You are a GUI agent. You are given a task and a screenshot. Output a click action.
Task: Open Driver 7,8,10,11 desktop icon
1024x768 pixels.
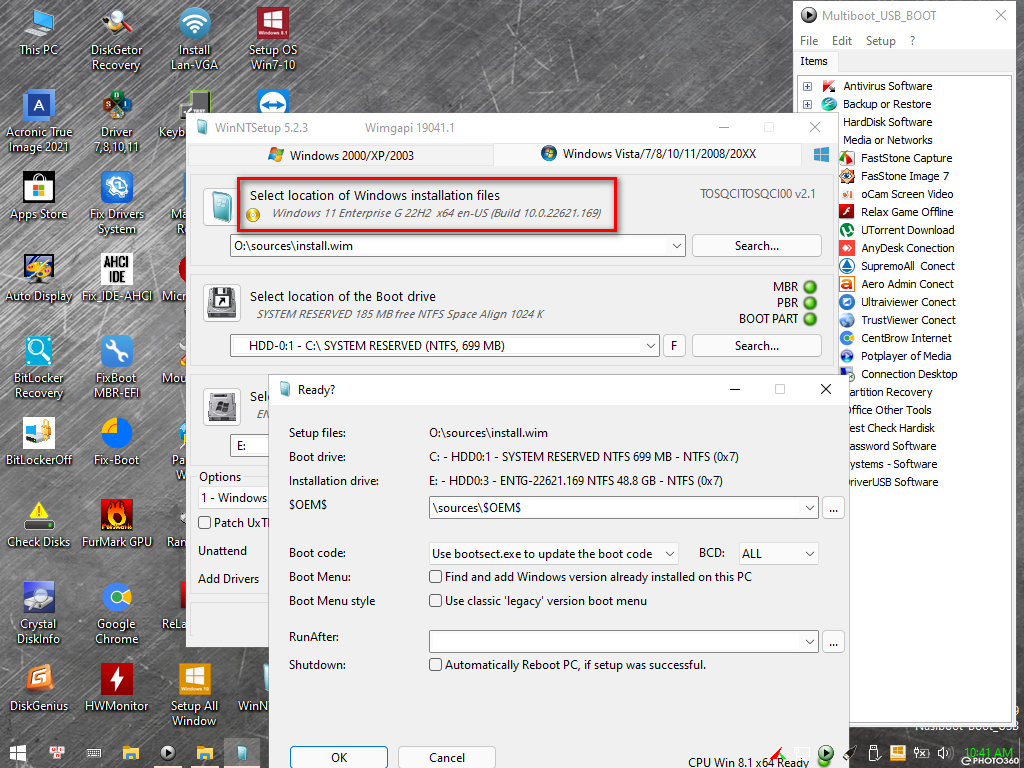(117, 122)
